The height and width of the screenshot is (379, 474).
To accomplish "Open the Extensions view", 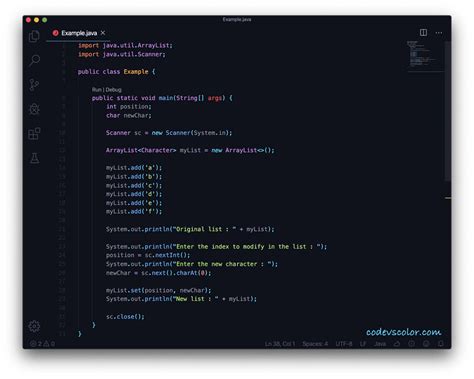I will click(34, 133).
